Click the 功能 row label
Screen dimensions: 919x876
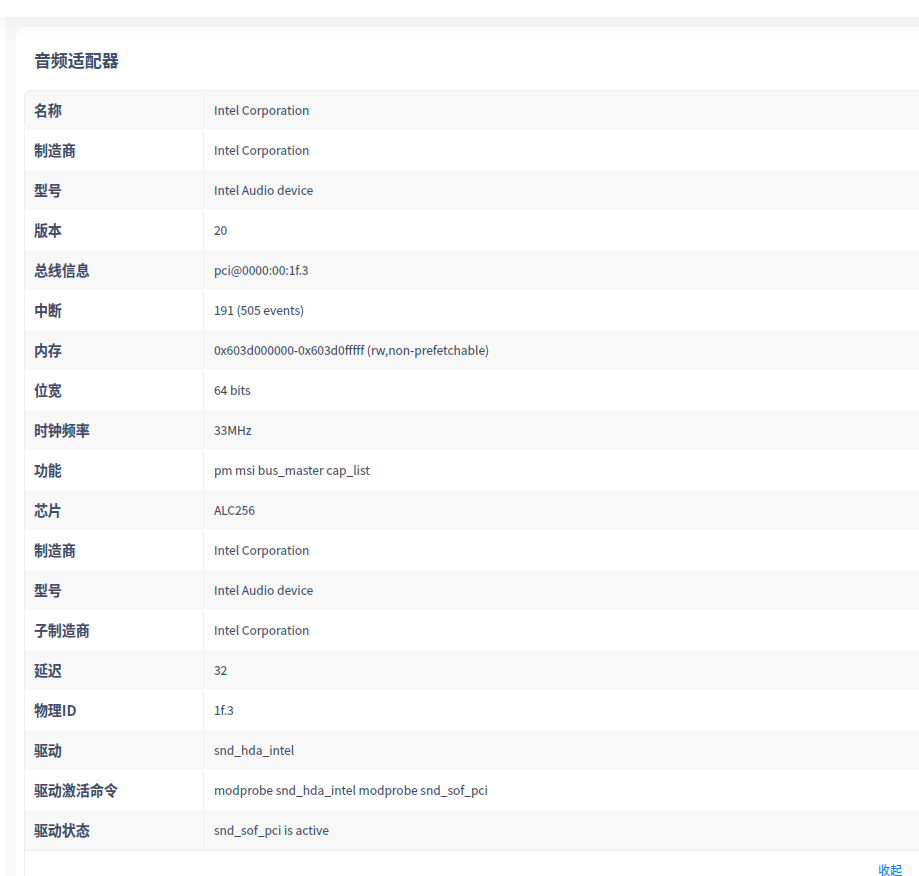tap(48, 471)
